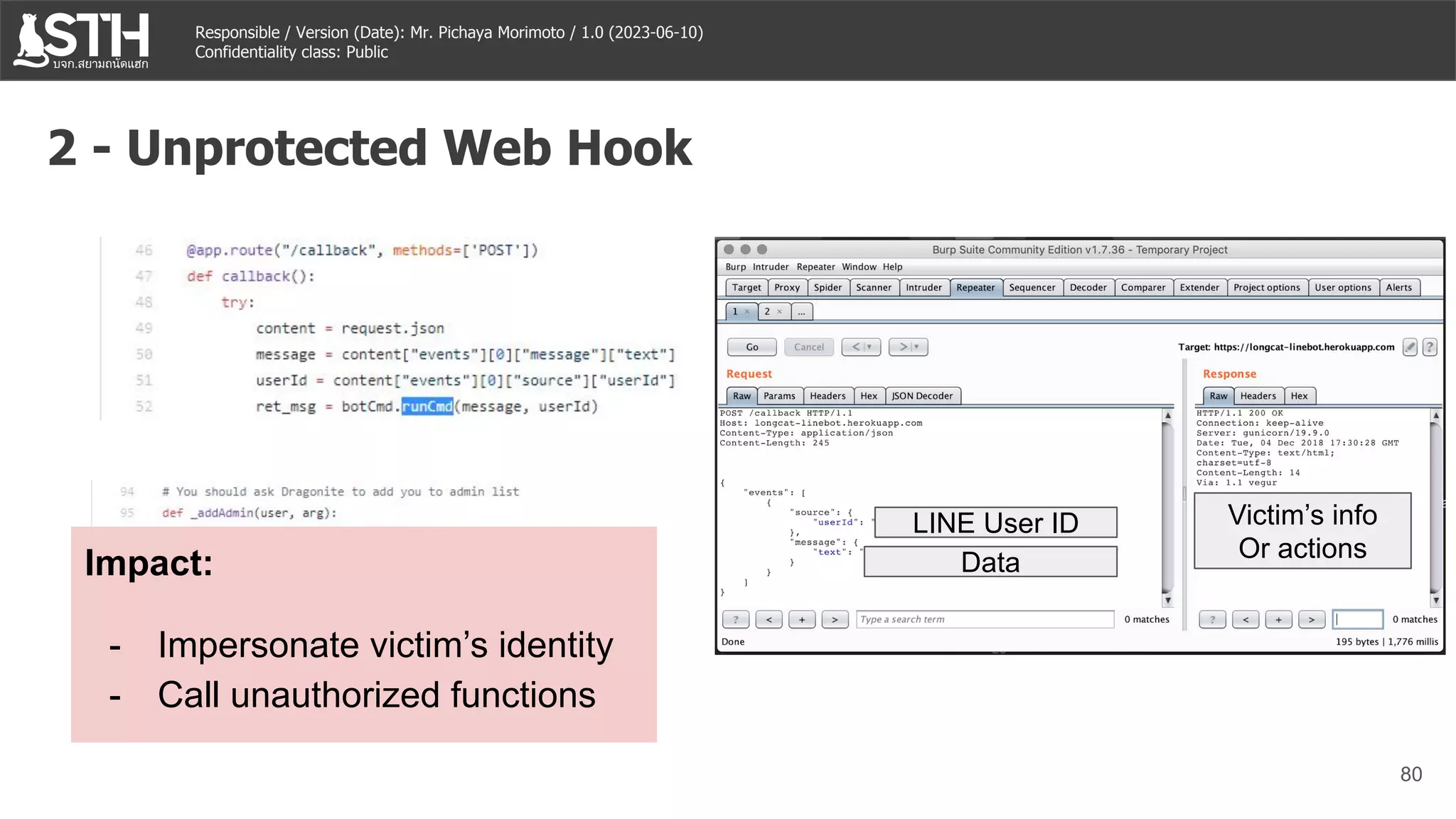
Task: Click the response pane vertical scrollbar
Action: tap(1435, 507)
